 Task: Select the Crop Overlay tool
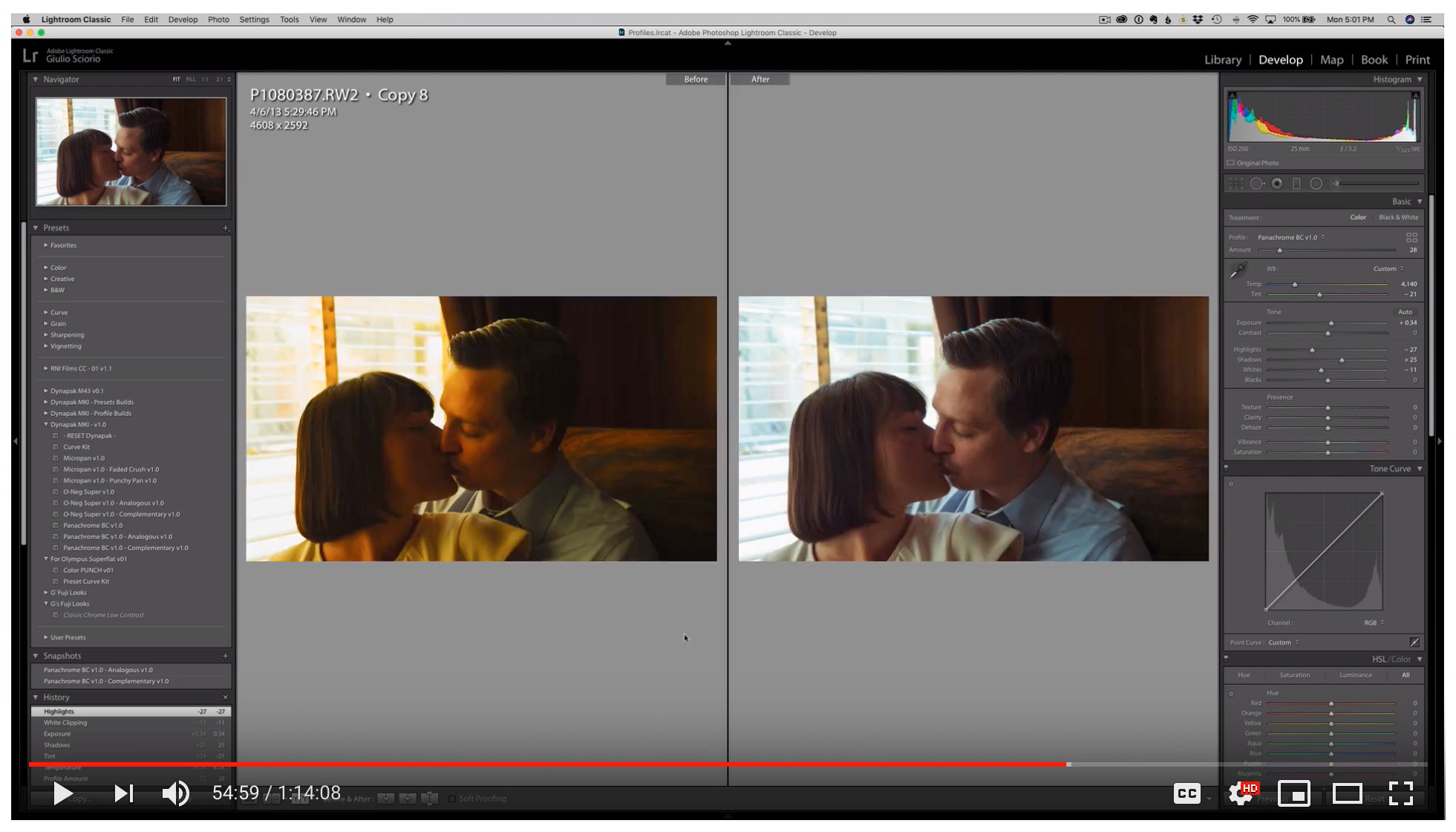(x=1235, y=183)
